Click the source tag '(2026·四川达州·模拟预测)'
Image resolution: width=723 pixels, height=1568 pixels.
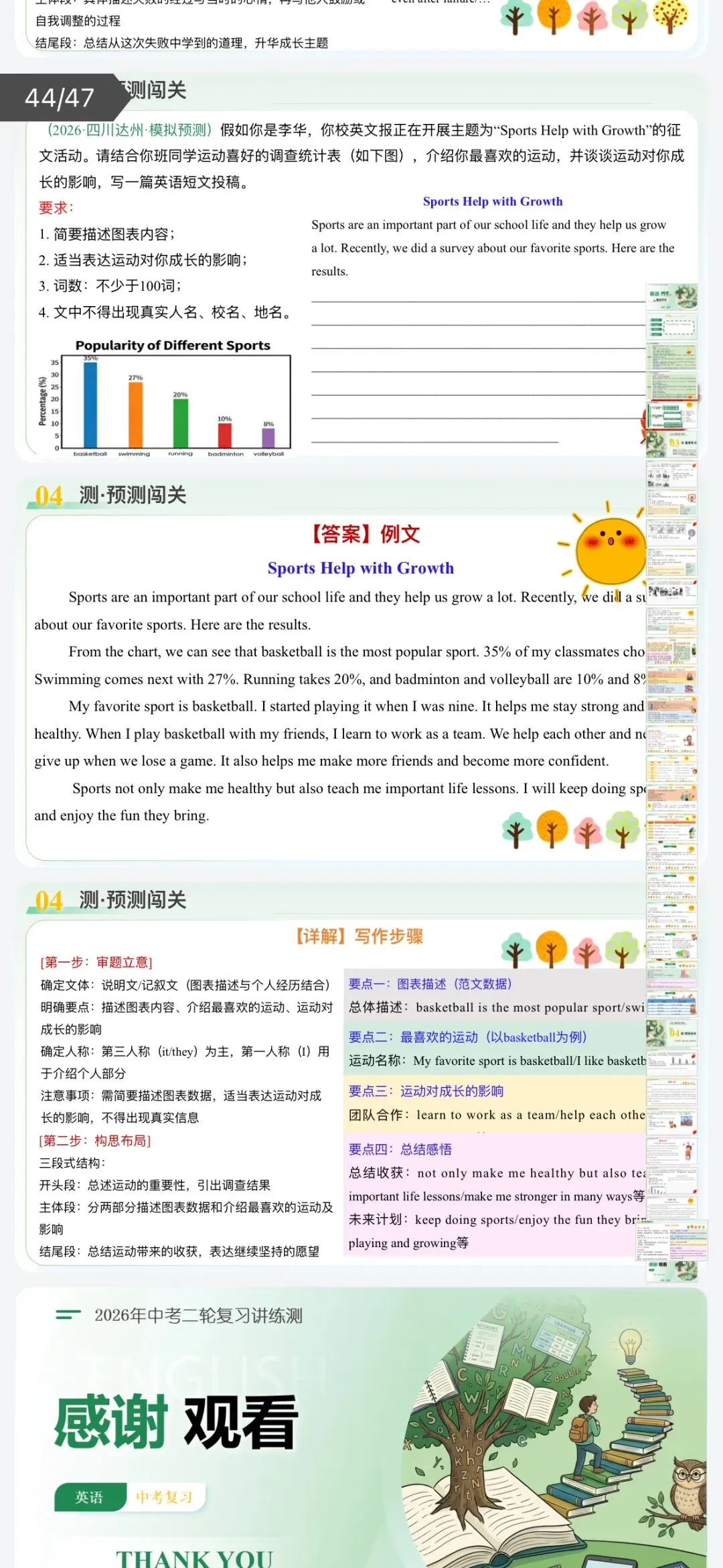(x=129, y=130)
